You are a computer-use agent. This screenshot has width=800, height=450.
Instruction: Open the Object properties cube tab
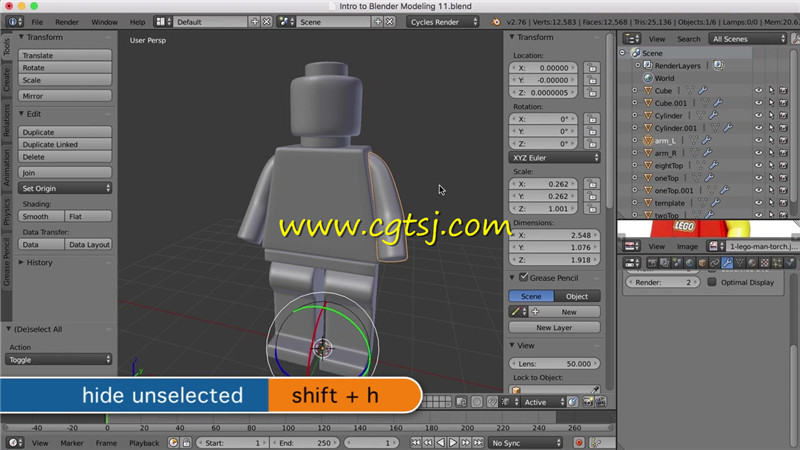[702, 263]
